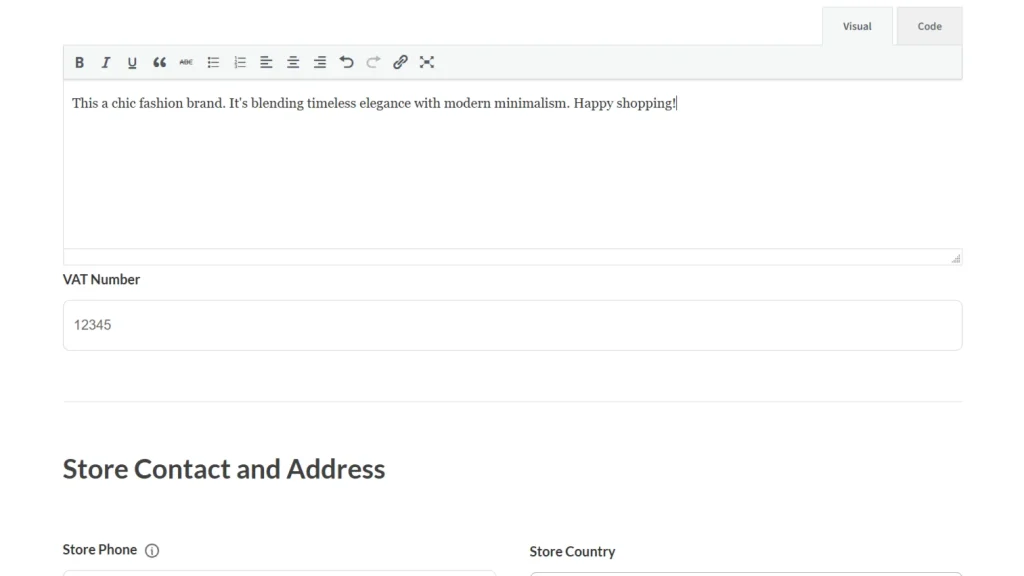Switch to the Code editor tab
Image resolution: width=1024 pixels, height=576 pixels.
coord(929,27)
